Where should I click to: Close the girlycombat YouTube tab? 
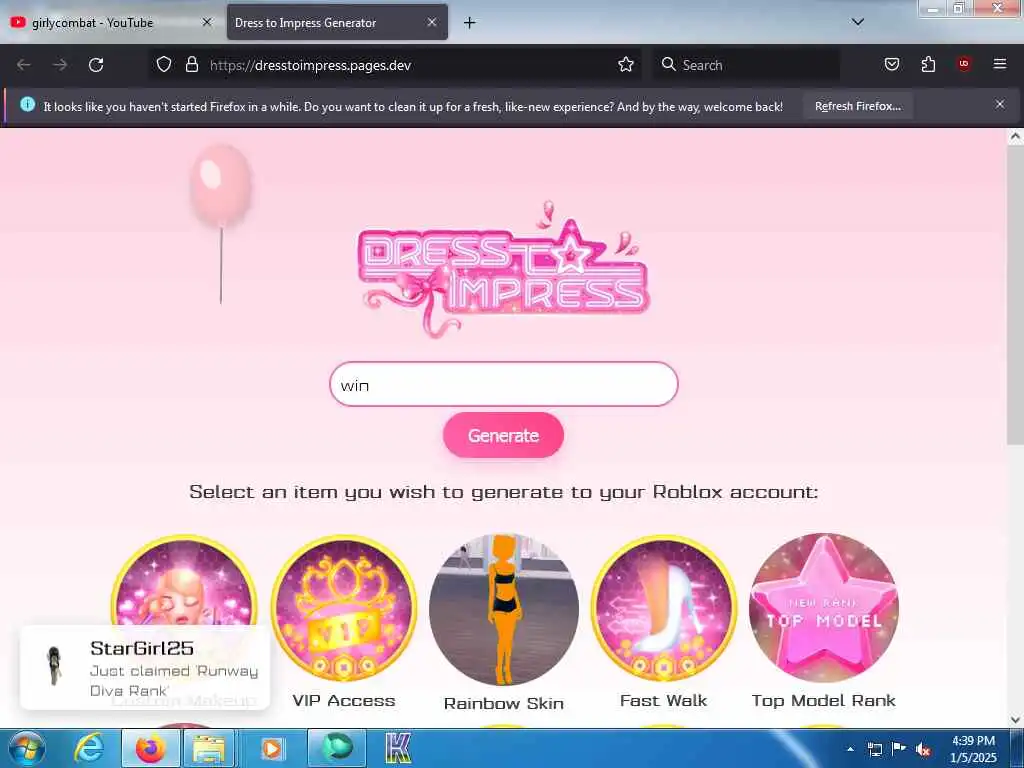207,22
